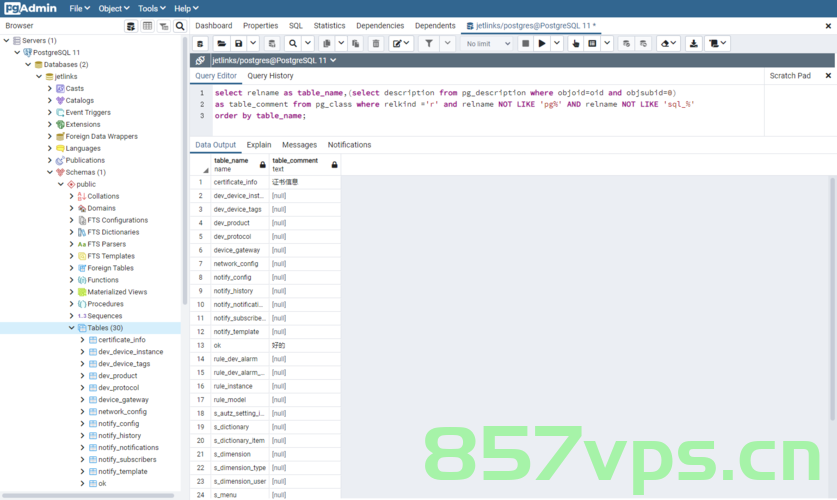Open the Find options dropdown arrow
837x500 pixels.
pos(308,44)
